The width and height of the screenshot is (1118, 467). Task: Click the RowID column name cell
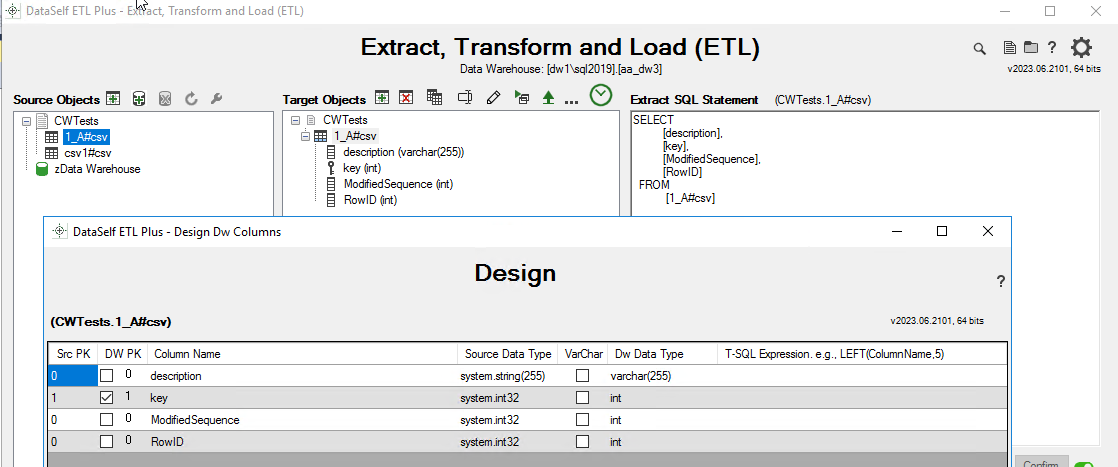coord(302,442)
